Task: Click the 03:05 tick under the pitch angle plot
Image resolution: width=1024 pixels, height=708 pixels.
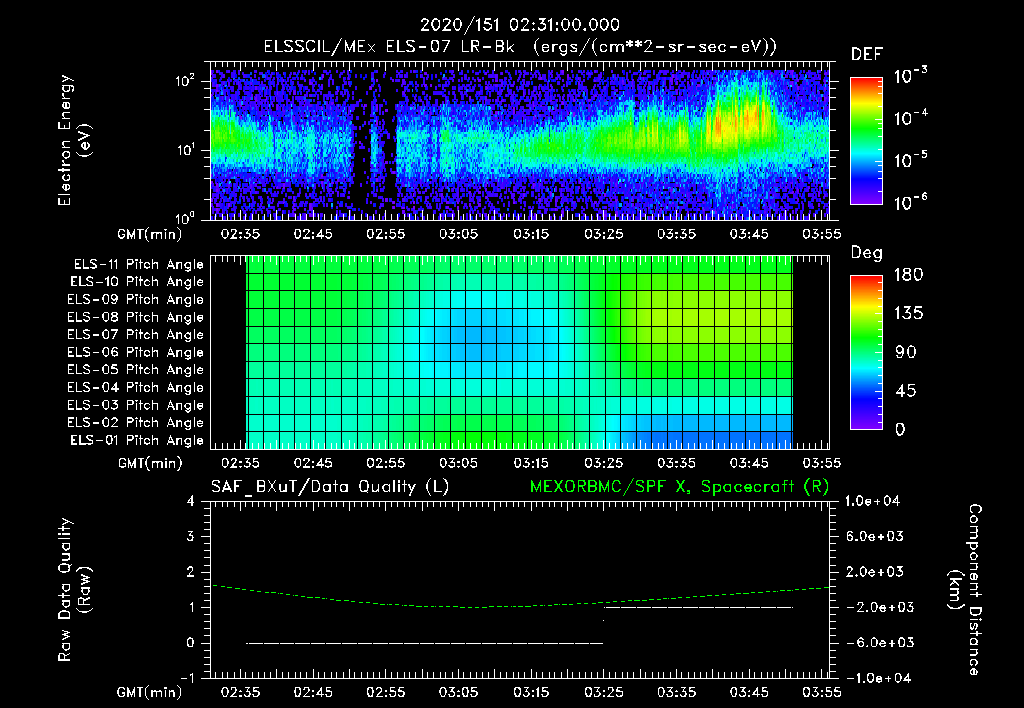Action: [458, 464]
